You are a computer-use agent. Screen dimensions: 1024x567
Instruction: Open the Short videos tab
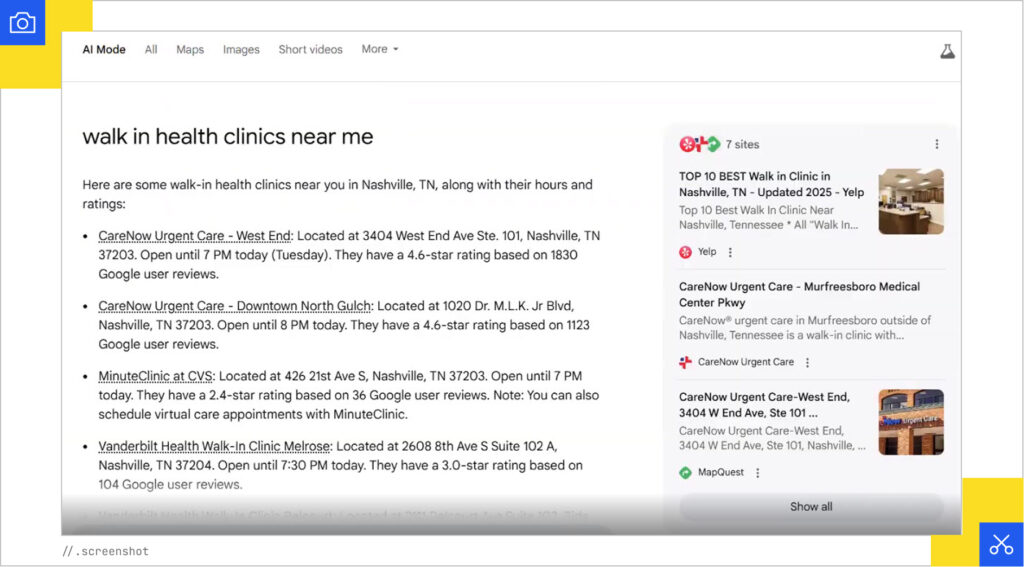coord(310,49)
